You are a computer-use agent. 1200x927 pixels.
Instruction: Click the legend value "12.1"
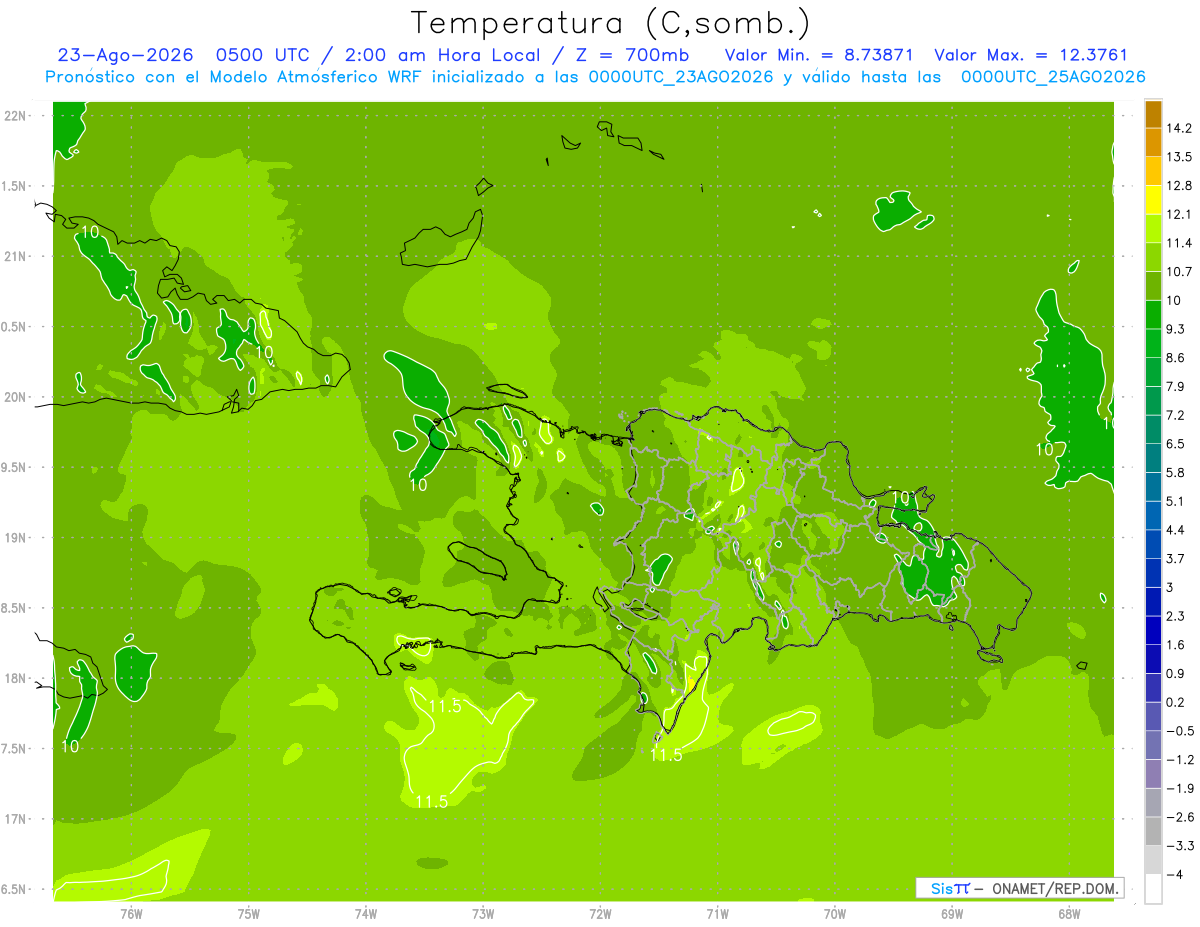coord(1180,214)
